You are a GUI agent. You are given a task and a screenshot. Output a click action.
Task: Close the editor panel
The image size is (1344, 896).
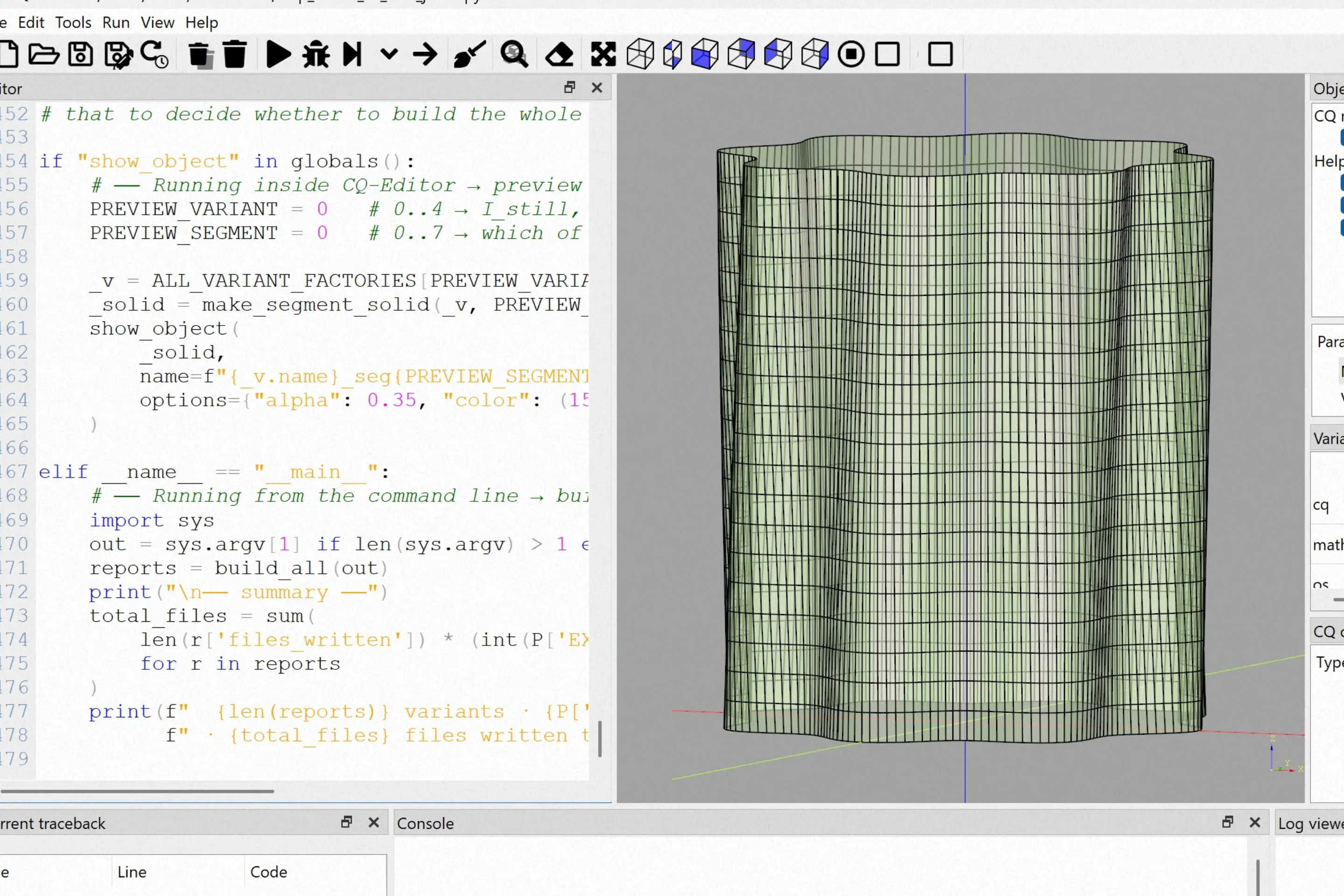coord(597,87)
